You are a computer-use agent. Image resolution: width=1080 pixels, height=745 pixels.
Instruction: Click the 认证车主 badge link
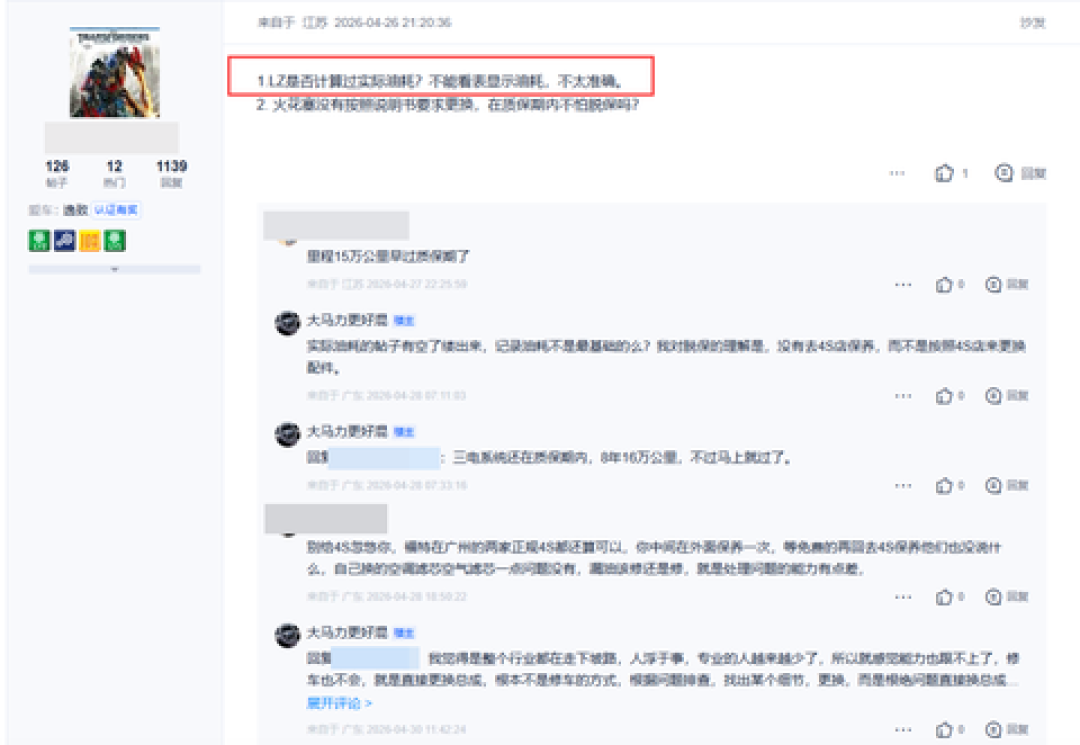[x=116, y=209]
